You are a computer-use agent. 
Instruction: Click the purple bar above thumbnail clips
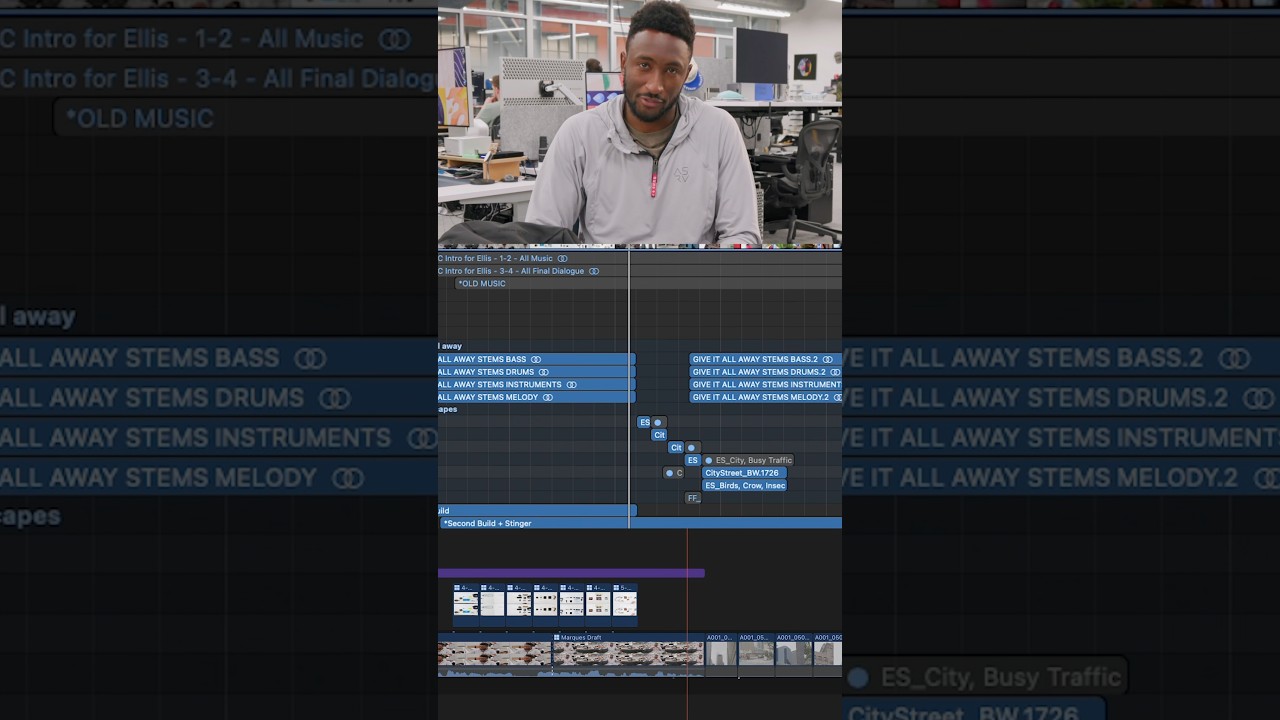(571, 573)
